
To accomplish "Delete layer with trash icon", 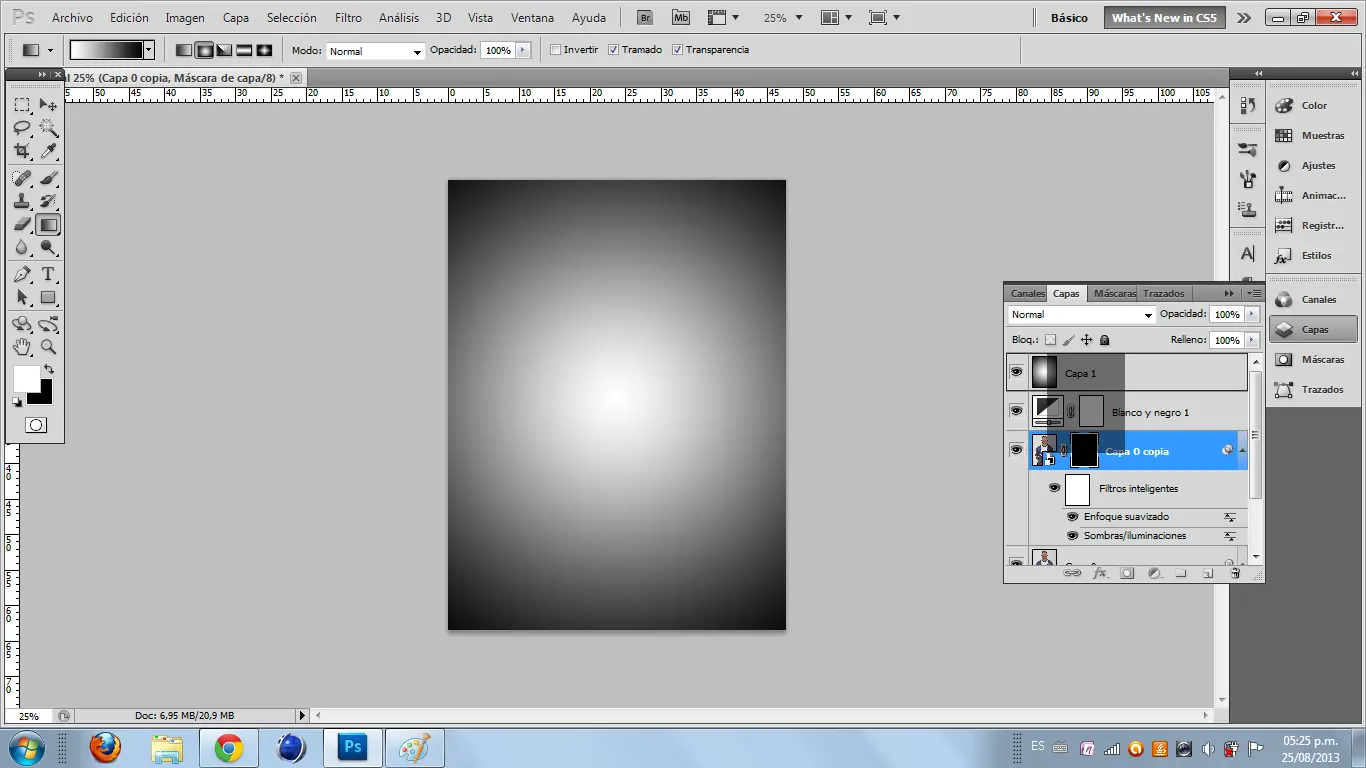I will tap(1235, 573).
